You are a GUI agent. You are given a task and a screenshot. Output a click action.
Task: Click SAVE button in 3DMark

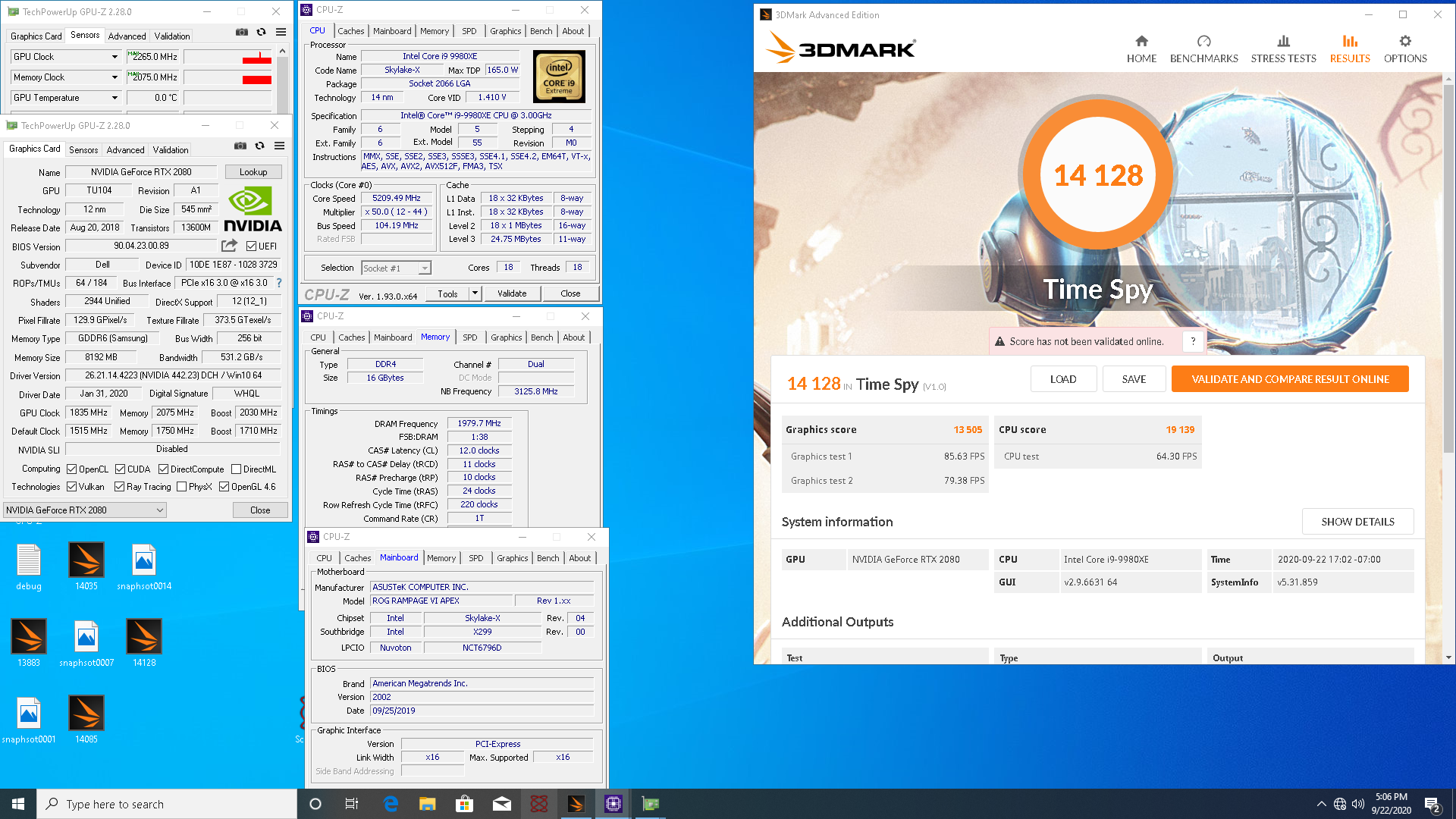(x=1134, y=379)
